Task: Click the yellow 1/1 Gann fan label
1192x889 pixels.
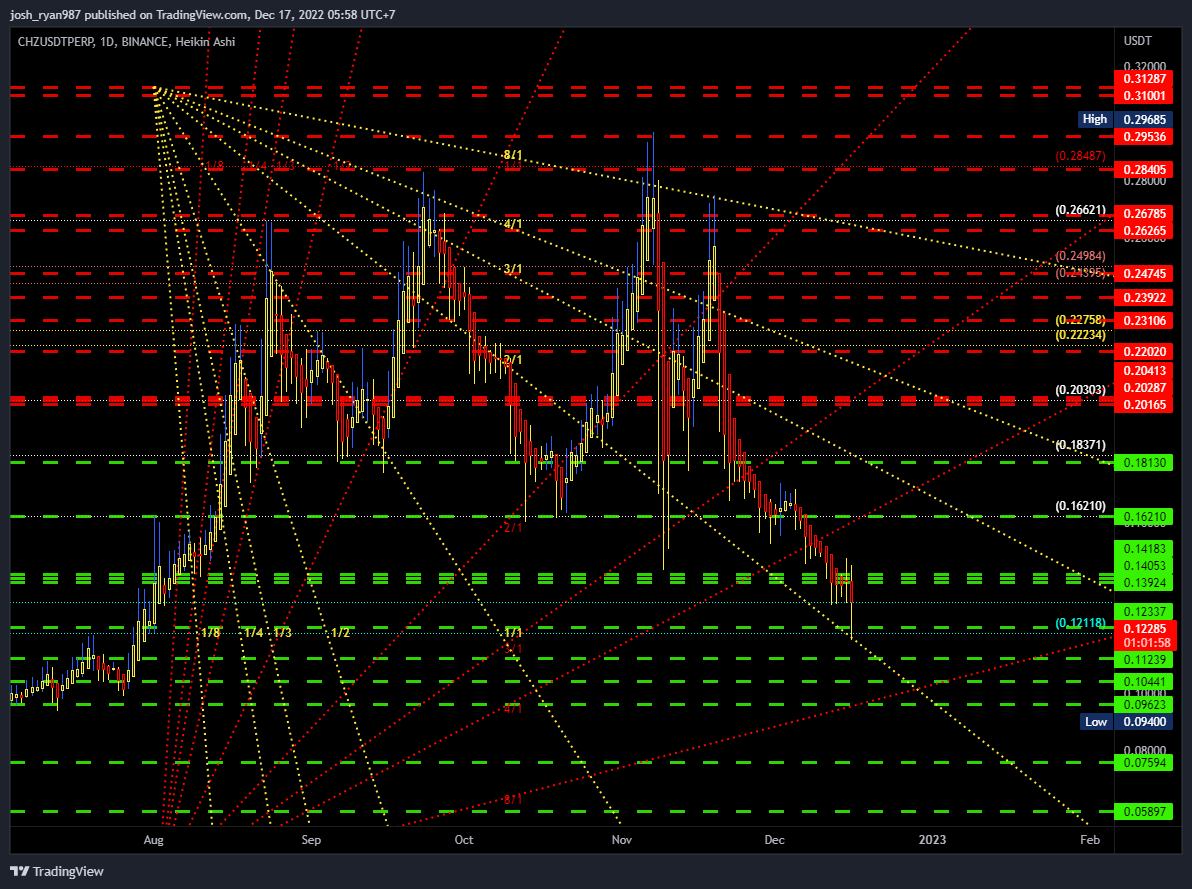Action: click(x=513, y=633)
